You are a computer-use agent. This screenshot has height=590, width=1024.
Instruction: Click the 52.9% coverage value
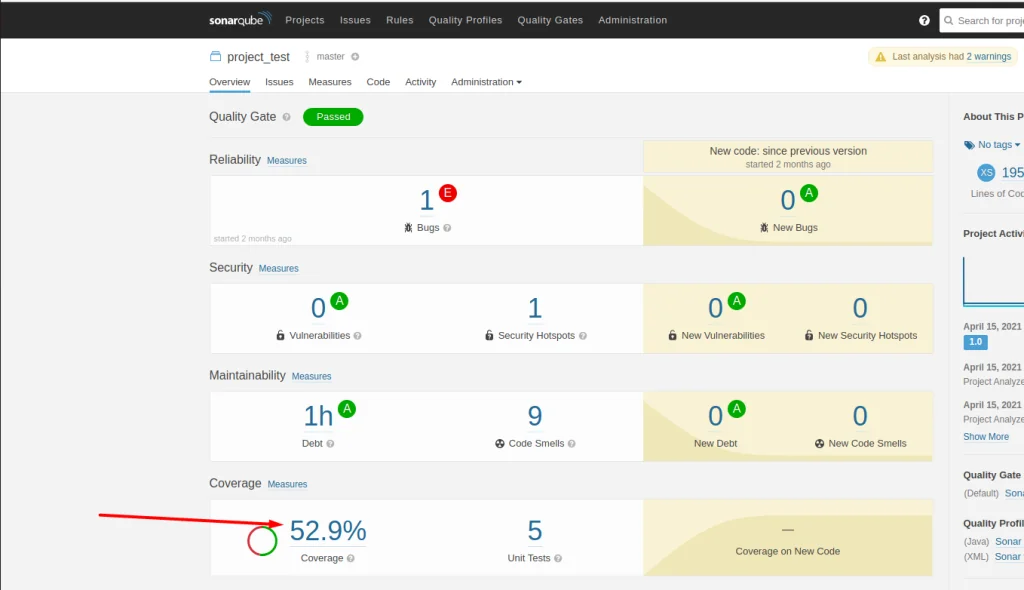tap(328, 531)
